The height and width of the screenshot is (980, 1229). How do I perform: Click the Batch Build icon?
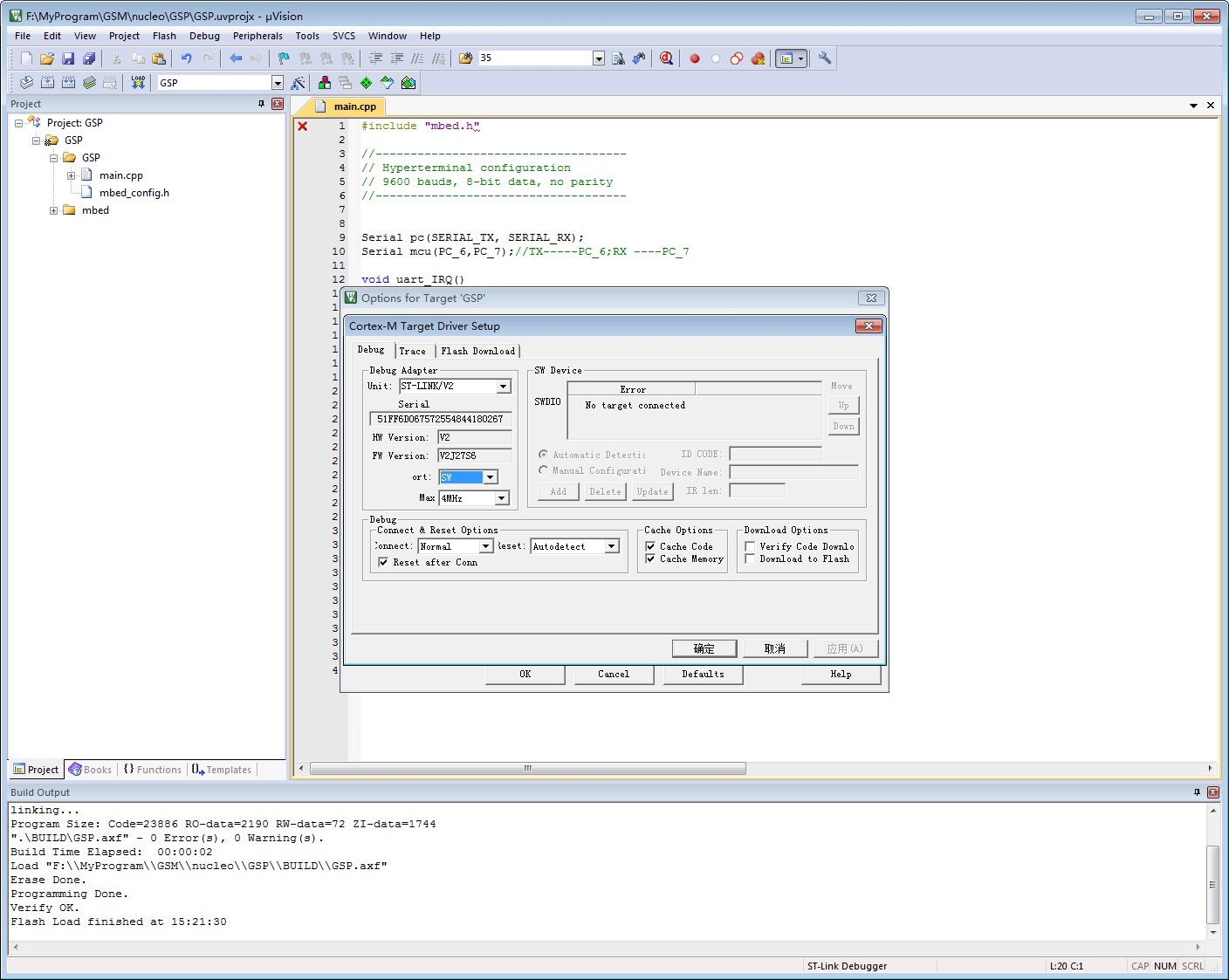pyautogui.click(x=89, y=83)
